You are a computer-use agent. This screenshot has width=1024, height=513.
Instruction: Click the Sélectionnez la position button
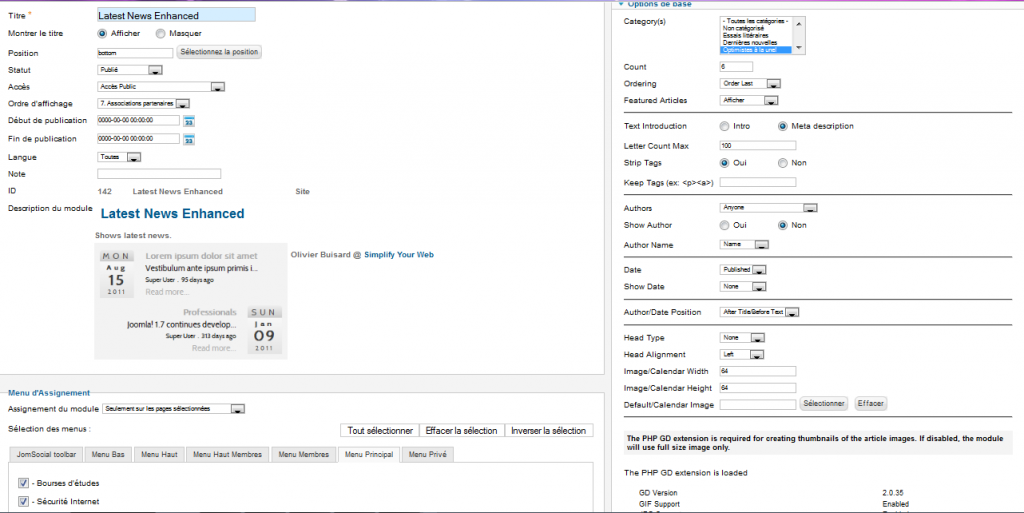click(219, 52)
